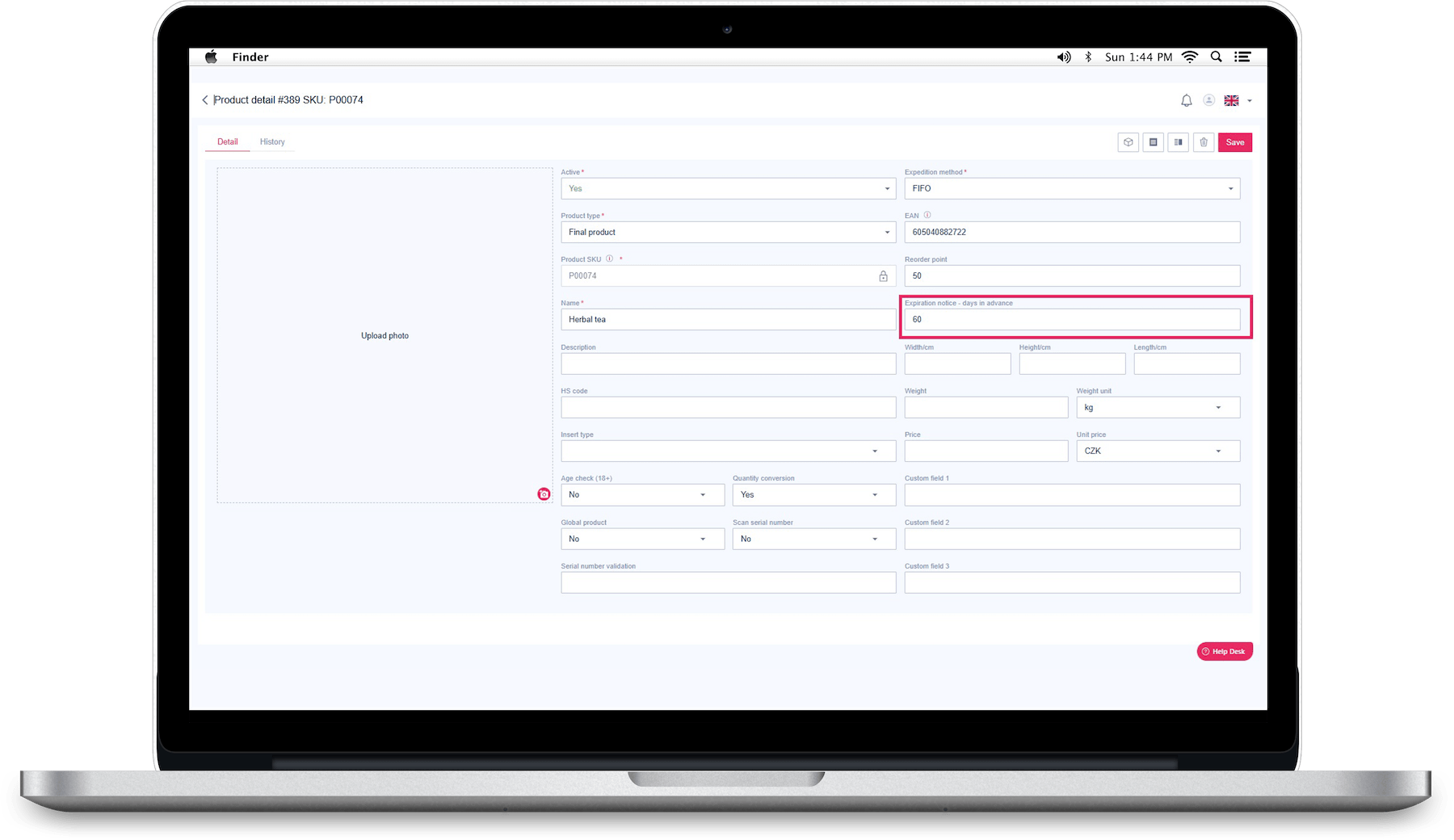Click the red camera photo icon
Viewport: 1454px width, 840px height.
(x=544, y=494)
